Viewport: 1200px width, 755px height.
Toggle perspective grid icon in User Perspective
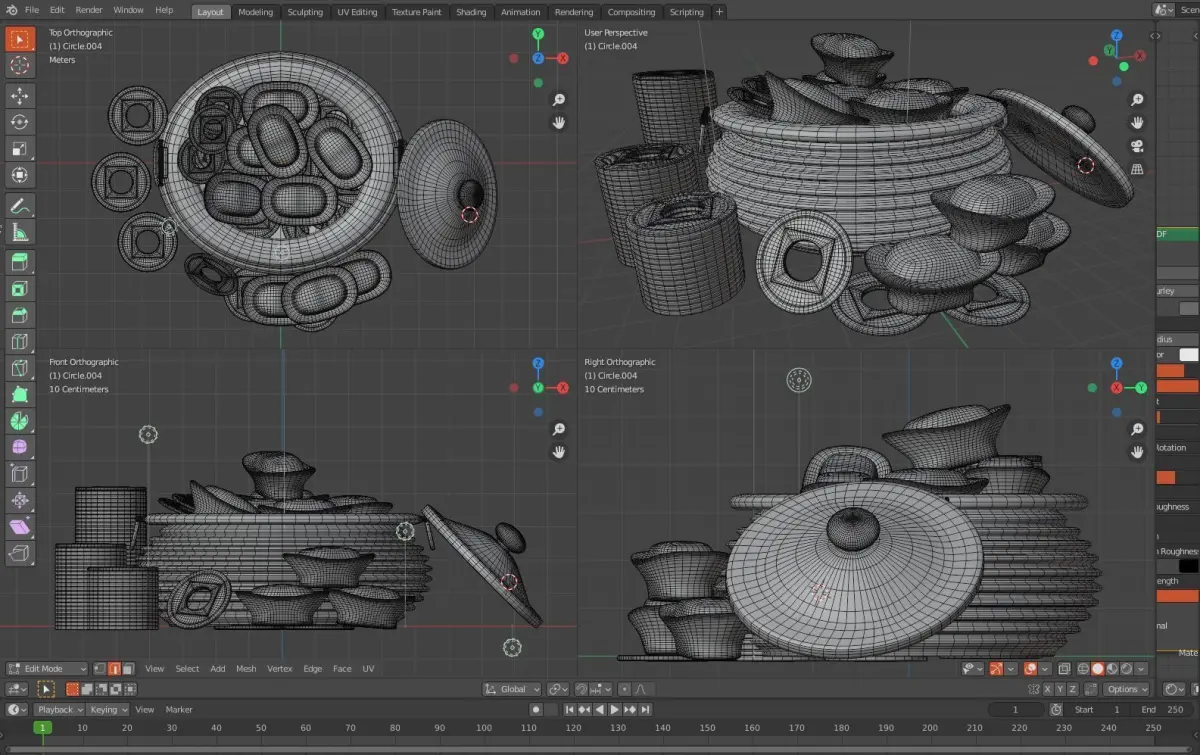1137,169
